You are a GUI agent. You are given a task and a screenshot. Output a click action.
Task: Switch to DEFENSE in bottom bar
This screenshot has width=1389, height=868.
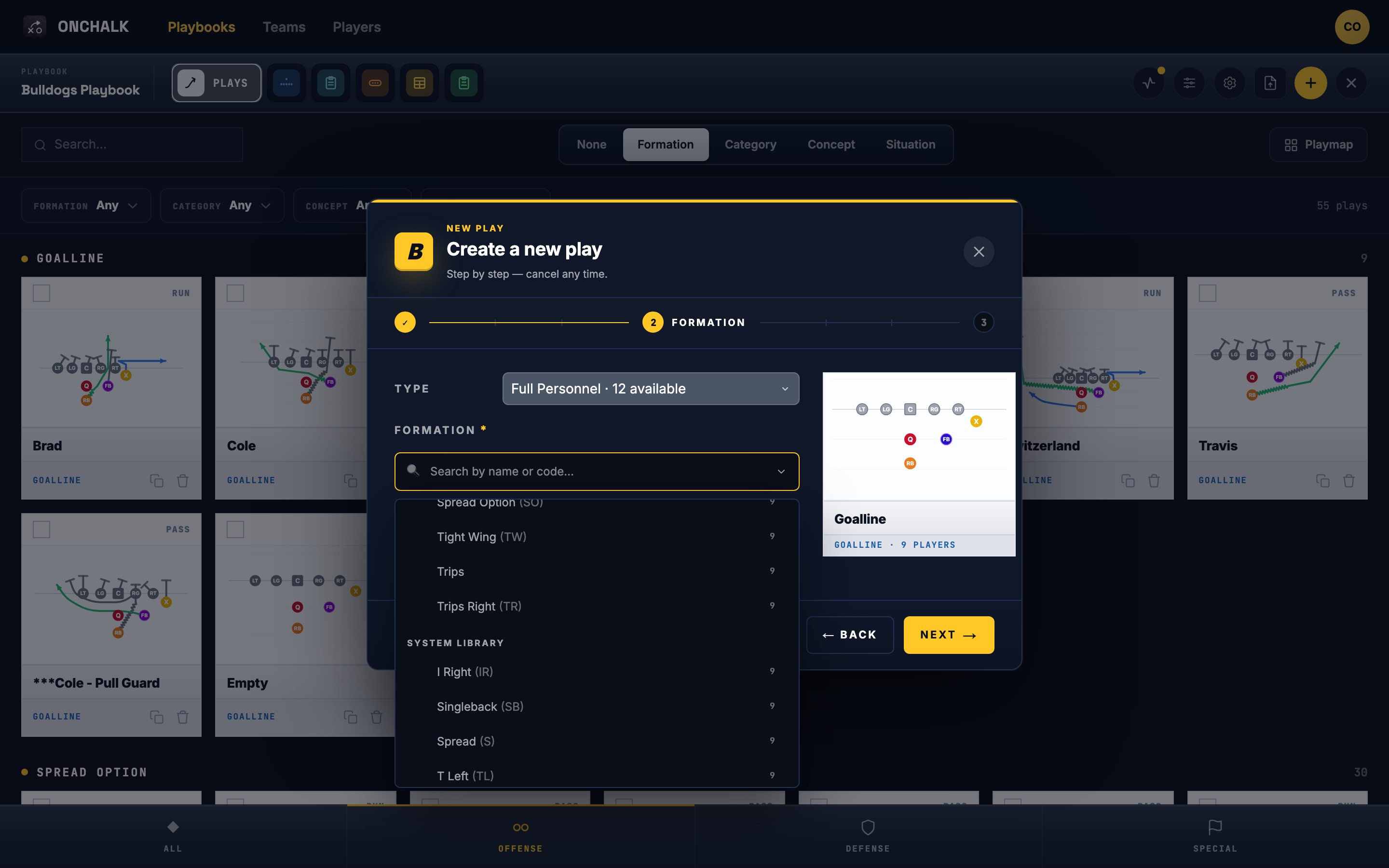(x=868, y=837)
